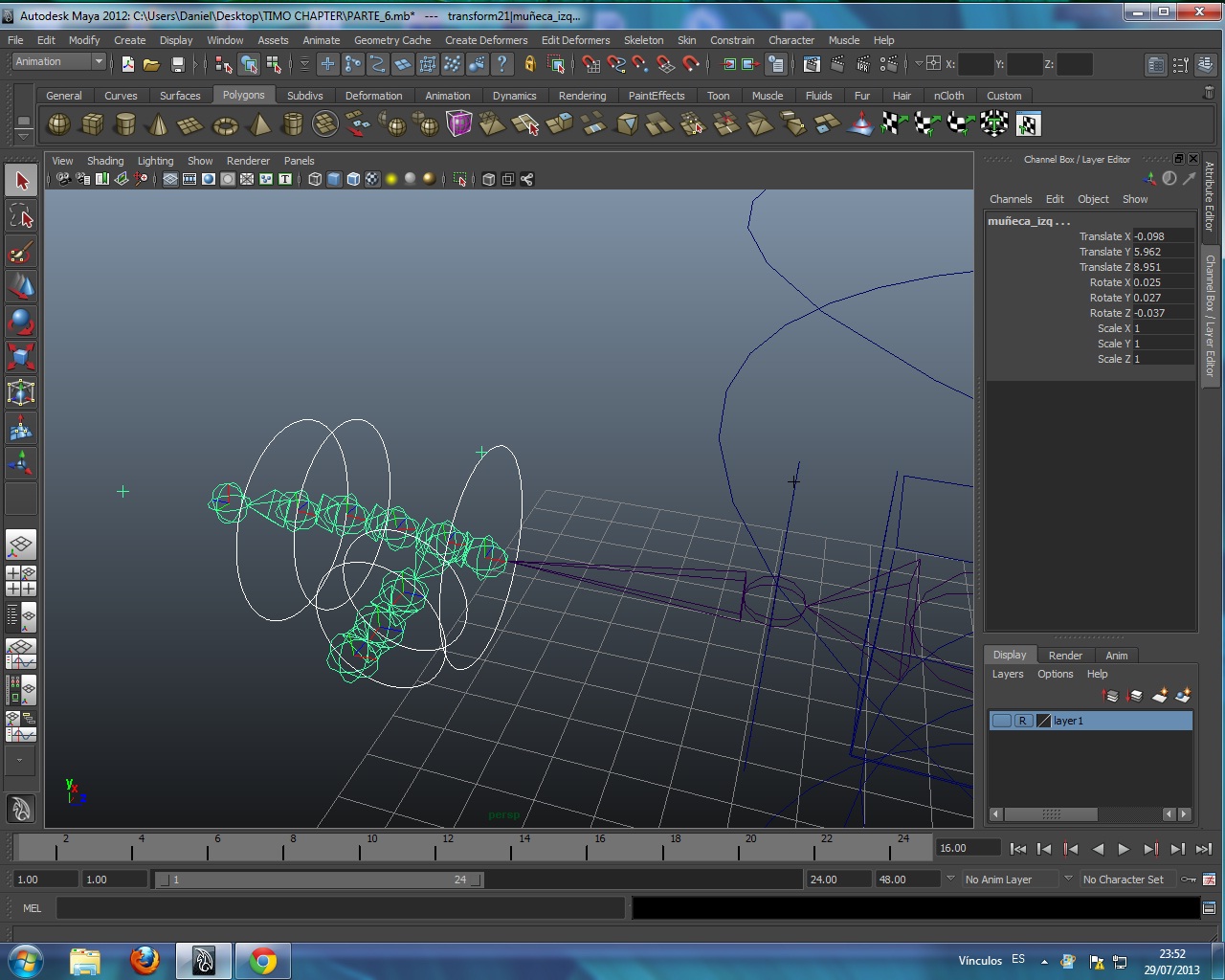Open the viewport Panels menu
Viewport: 1225px width, 980px height.
(x=299, y=161)
